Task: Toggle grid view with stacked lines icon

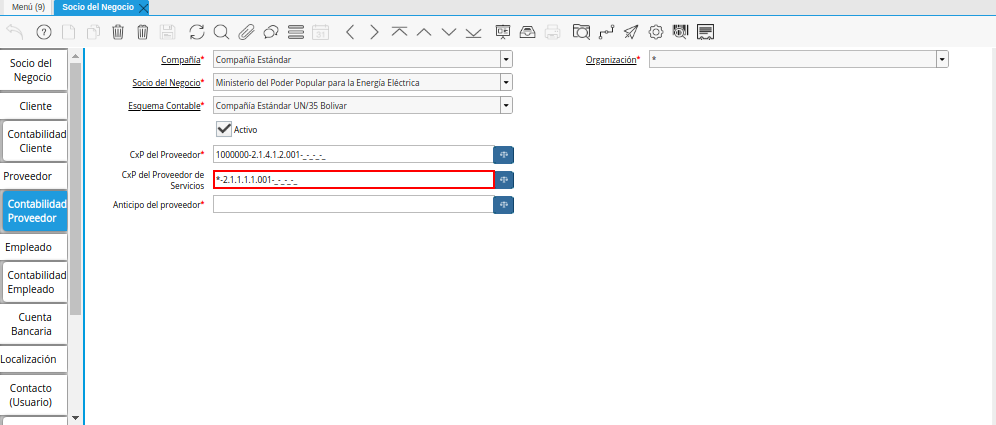Action: click(x=296, y=32)
